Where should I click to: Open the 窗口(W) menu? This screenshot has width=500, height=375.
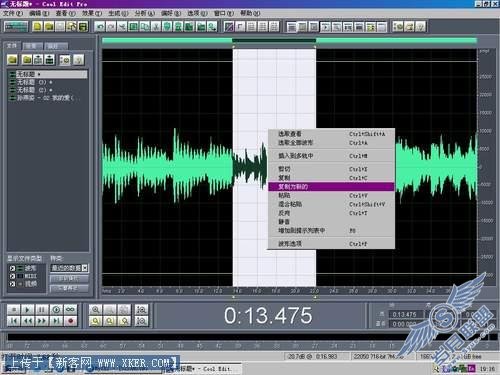pos(224,13)
